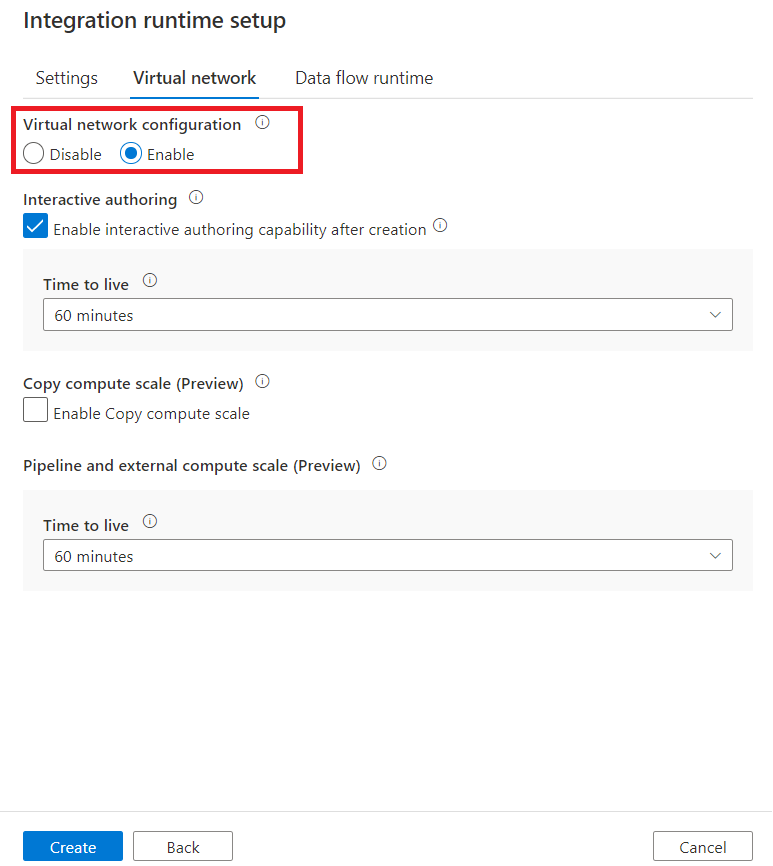The height and width of the screenshot is (866, 773).
Task: Open info for Pipeline and external compute scale
Action: 379,463
